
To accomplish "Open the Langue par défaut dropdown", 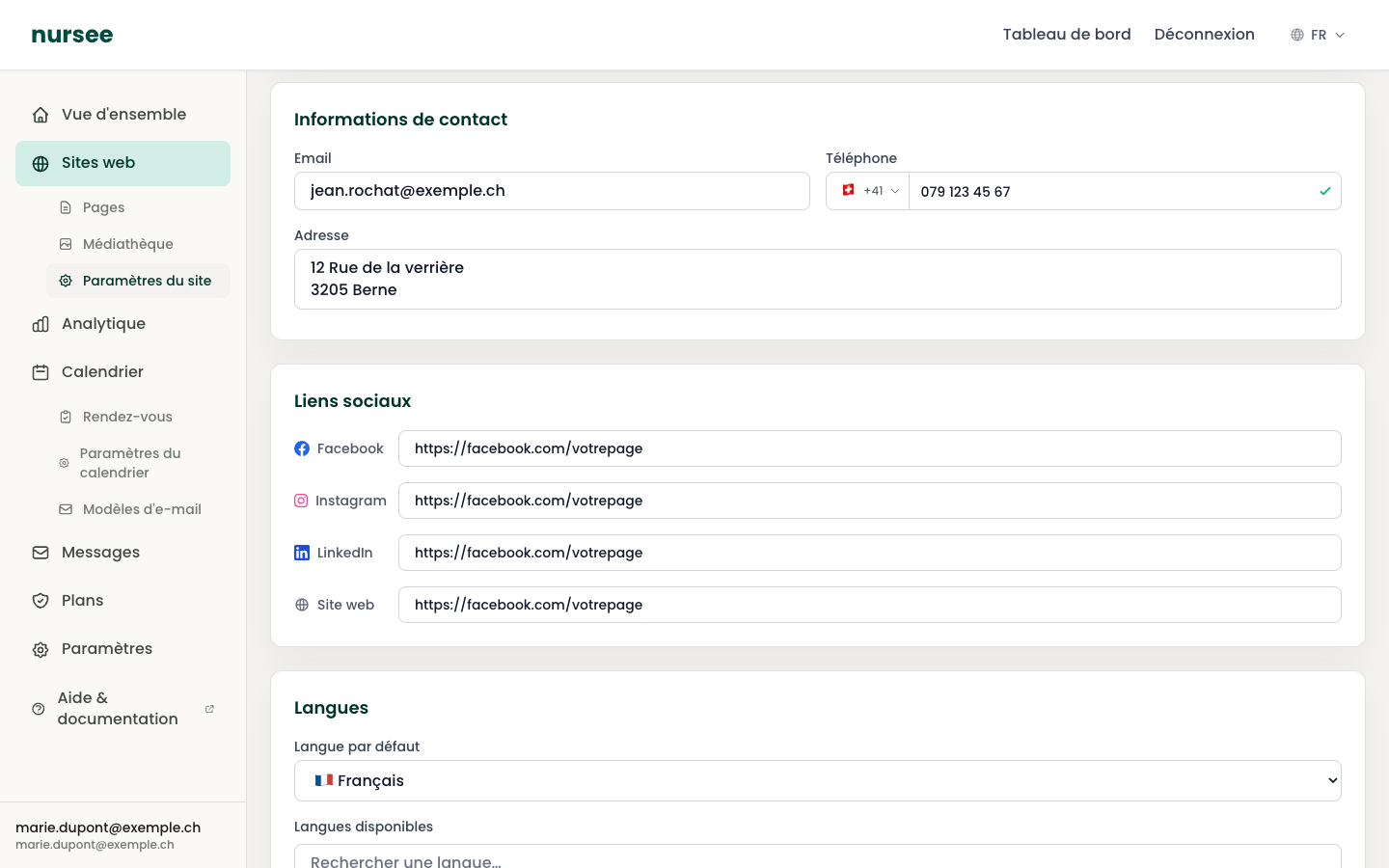I will click(818, 780).
